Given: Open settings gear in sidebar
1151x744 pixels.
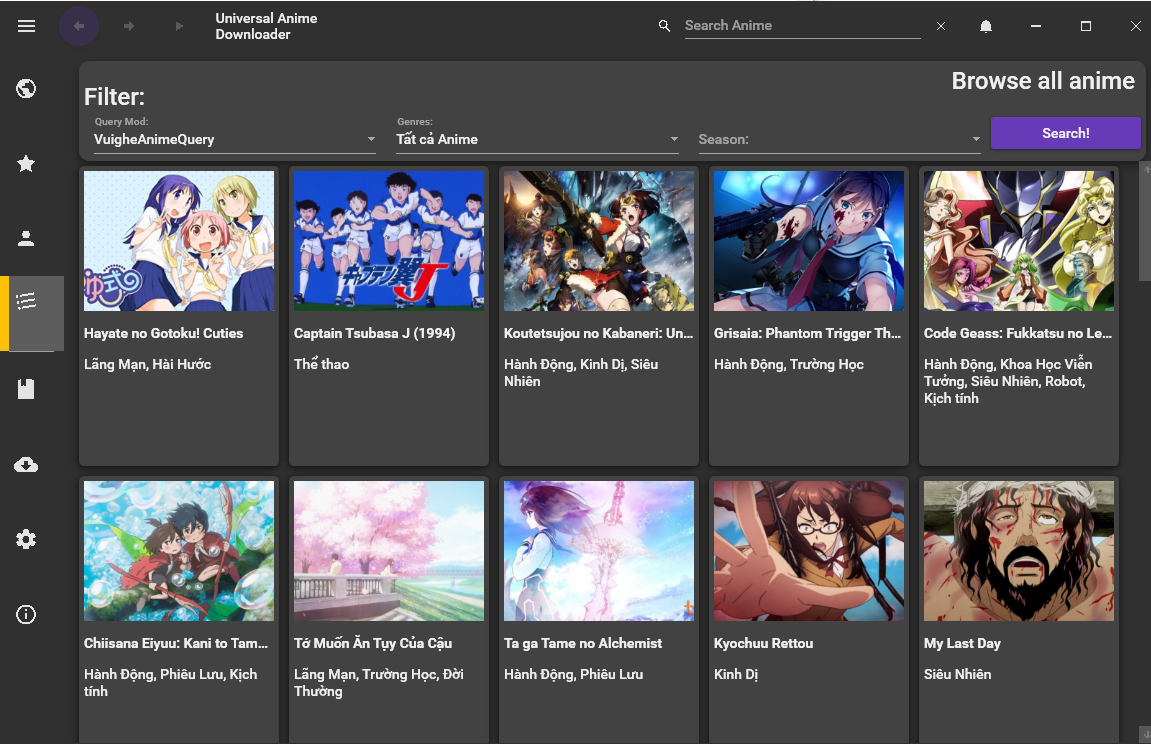Looking at the screenshot, I should (26, 540).
